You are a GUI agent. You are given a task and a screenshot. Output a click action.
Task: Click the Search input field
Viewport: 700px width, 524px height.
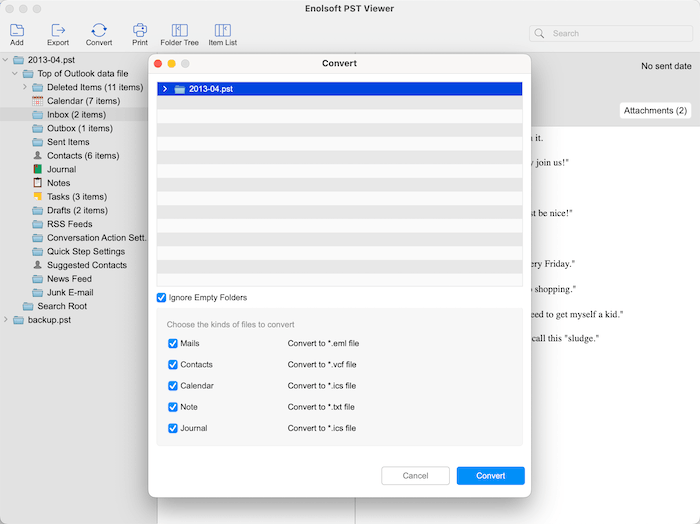coord(610,33)
